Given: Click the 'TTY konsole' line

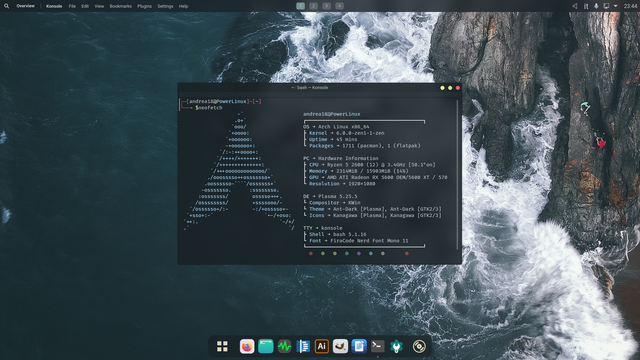Looking at the screenshot, I should click(322, 228).
